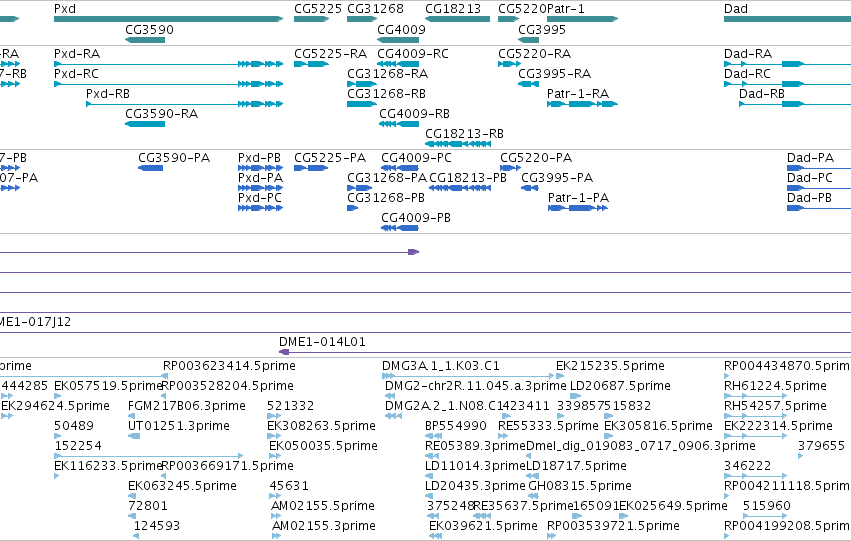Click the Dad-RC transcript label
This screenshot has width=851, height=541.
click(747, 74)
